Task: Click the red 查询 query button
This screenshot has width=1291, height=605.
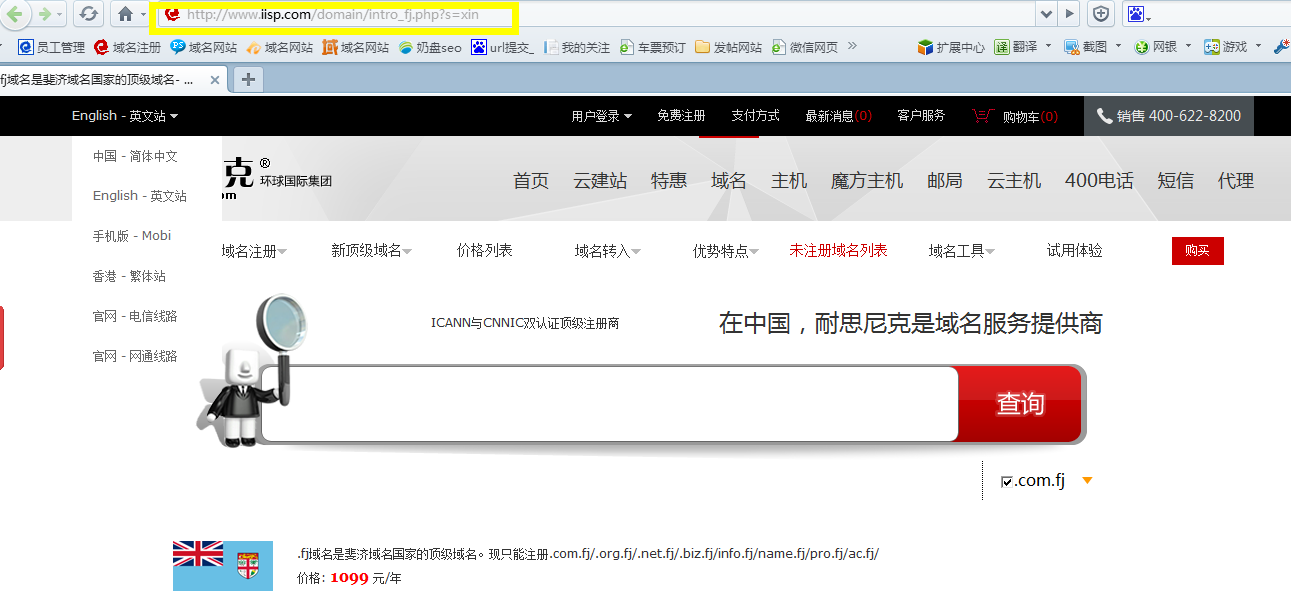Action: [1020, 404]
